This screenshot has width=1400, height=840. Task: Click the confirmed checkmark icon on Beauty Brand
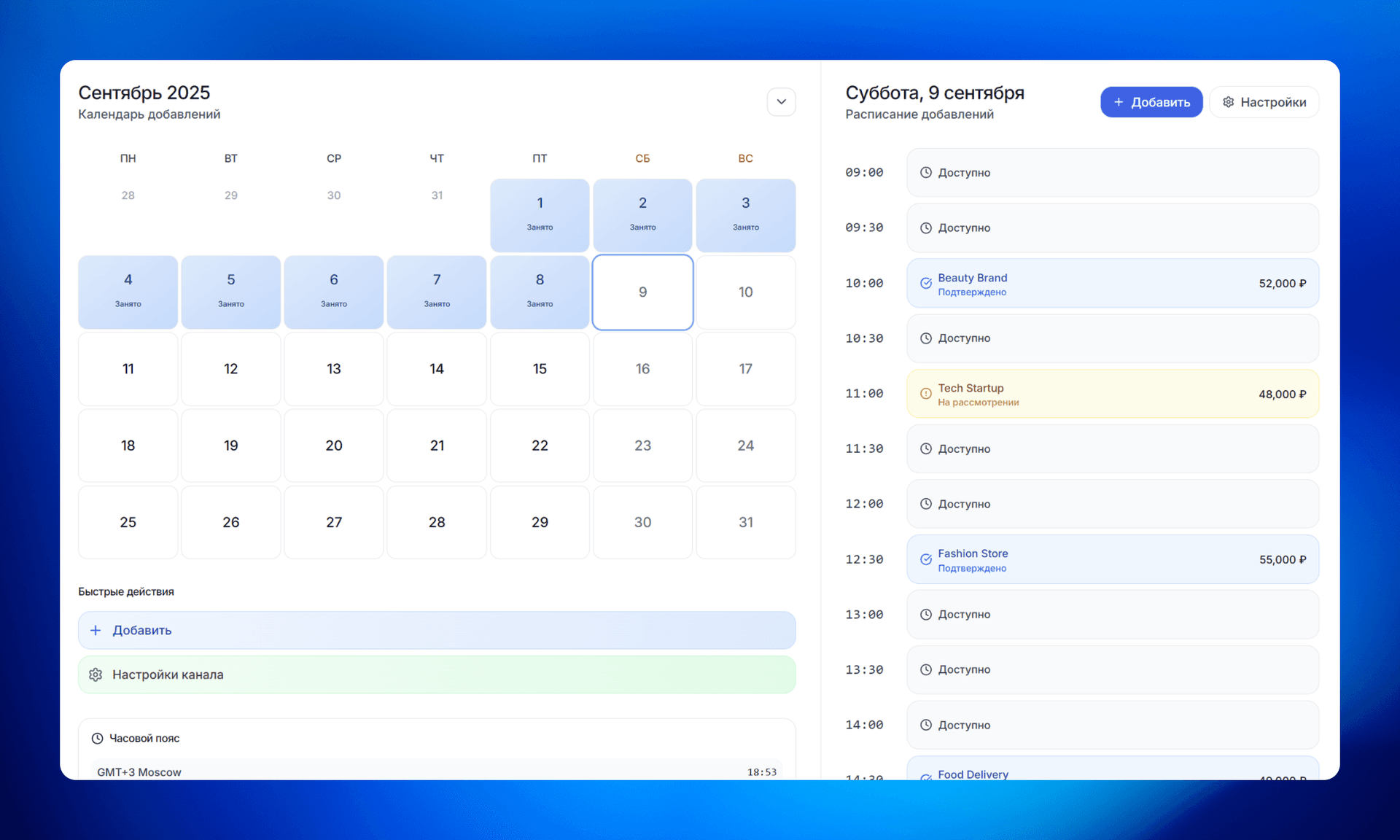pos(925,284)
